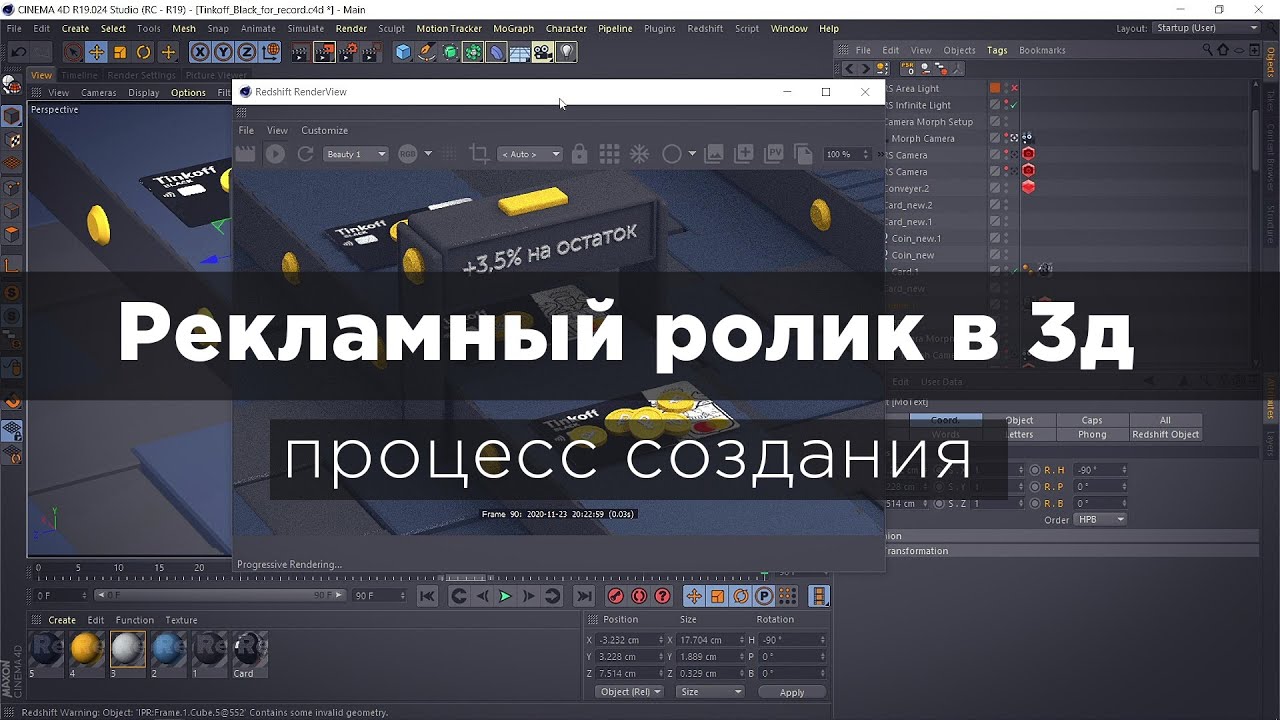1280x720 pixels.
Task: Select the Move tool in the top toolbar
Action: (x=96, y=52)
